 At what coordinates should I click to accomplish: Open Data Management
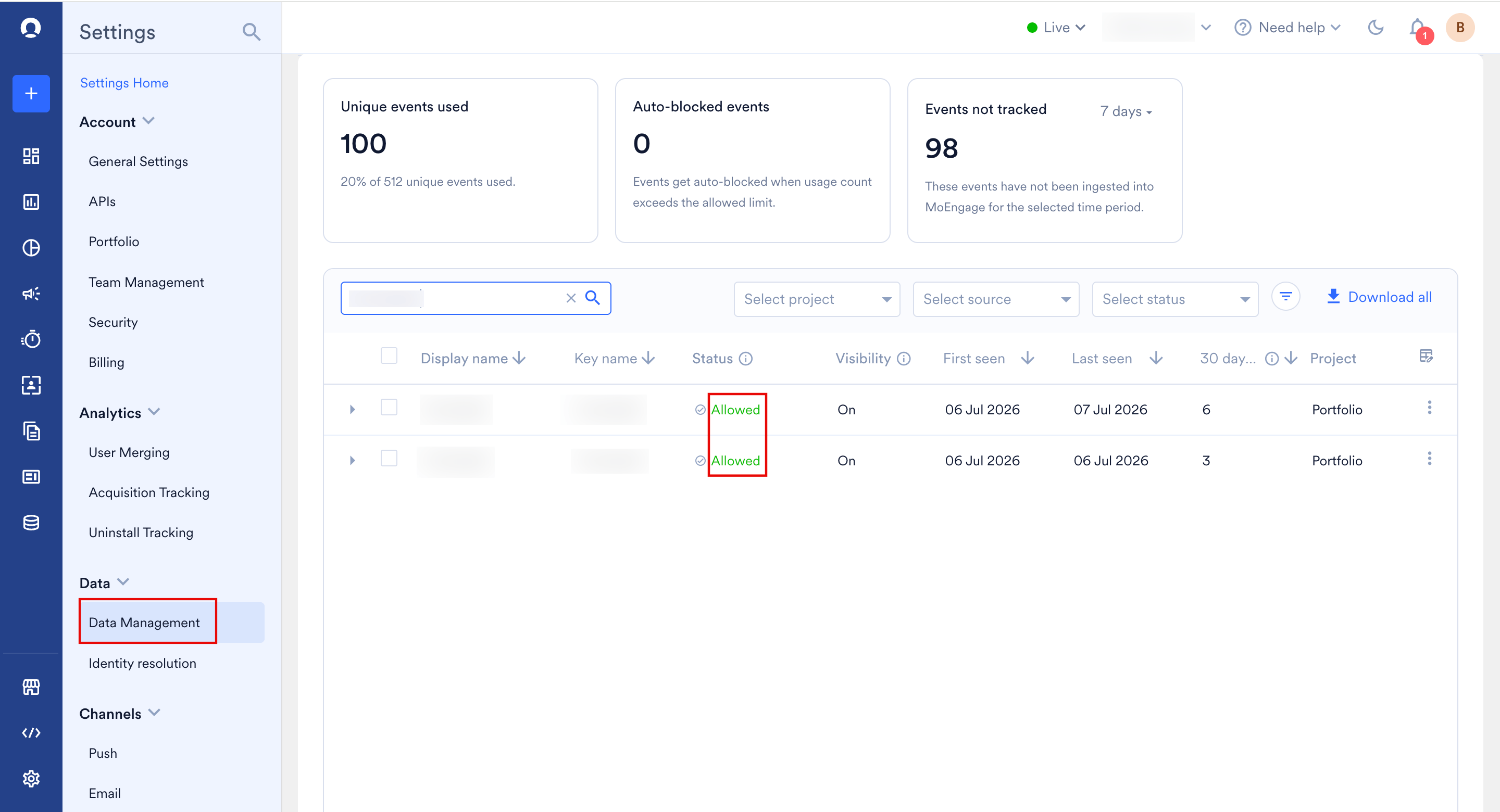pos(172,622)
